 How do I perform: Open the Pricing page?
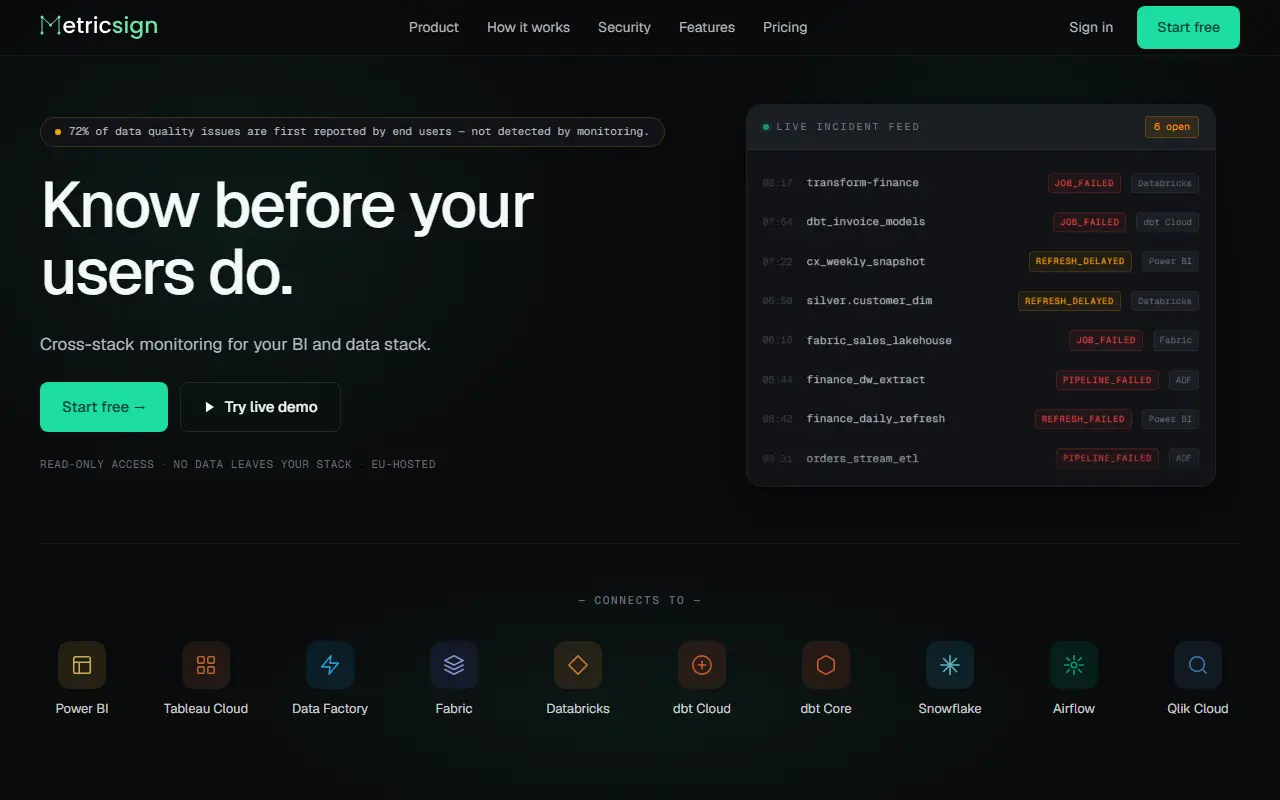pos(785,27)
